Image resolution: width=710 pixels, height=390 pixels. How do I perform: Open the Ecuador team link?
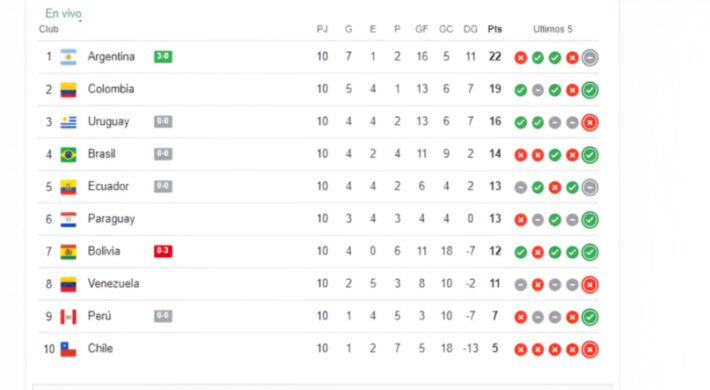coord(108,186)
